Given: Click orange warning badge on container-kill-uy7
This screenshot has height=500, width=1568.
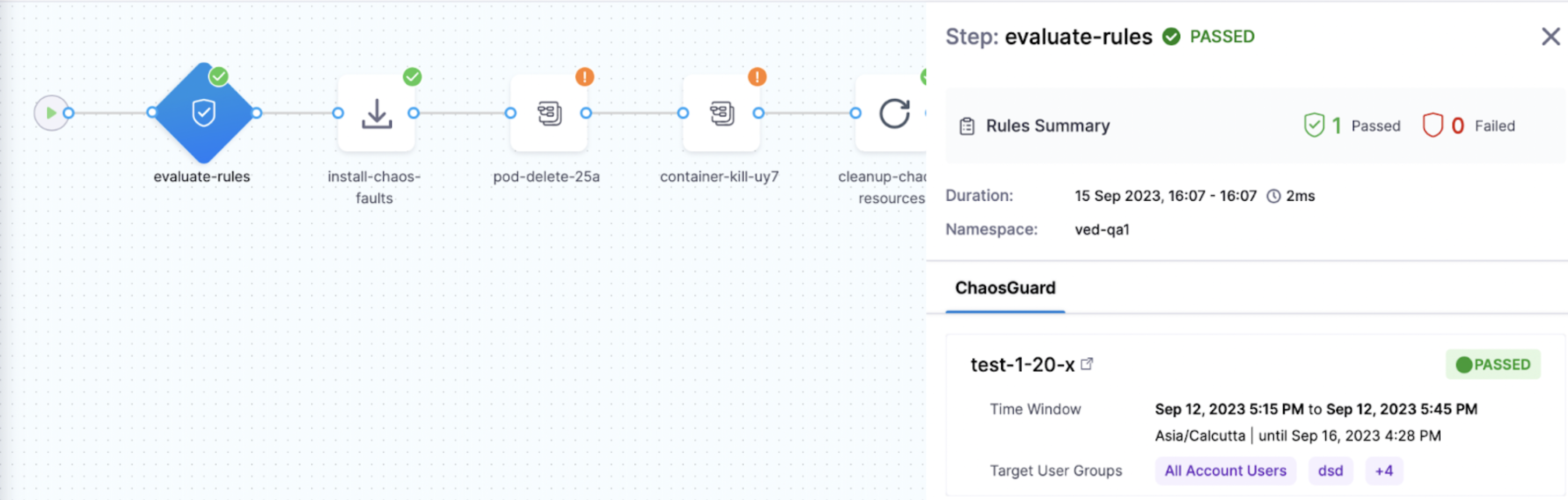Looking at the screenshot, I should click(757, 77).
